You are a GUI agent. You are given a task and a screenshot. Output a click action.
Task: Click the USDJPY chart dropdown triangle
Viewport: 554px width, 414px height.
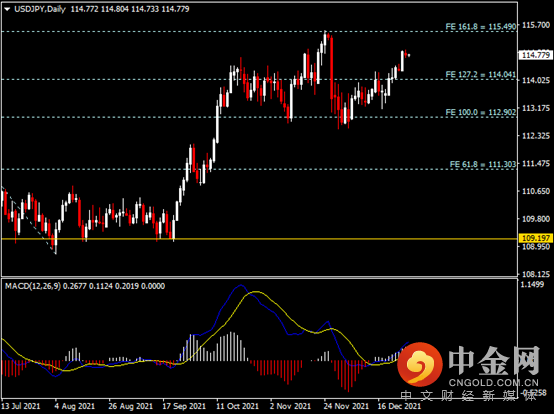(x=7, y=10)
